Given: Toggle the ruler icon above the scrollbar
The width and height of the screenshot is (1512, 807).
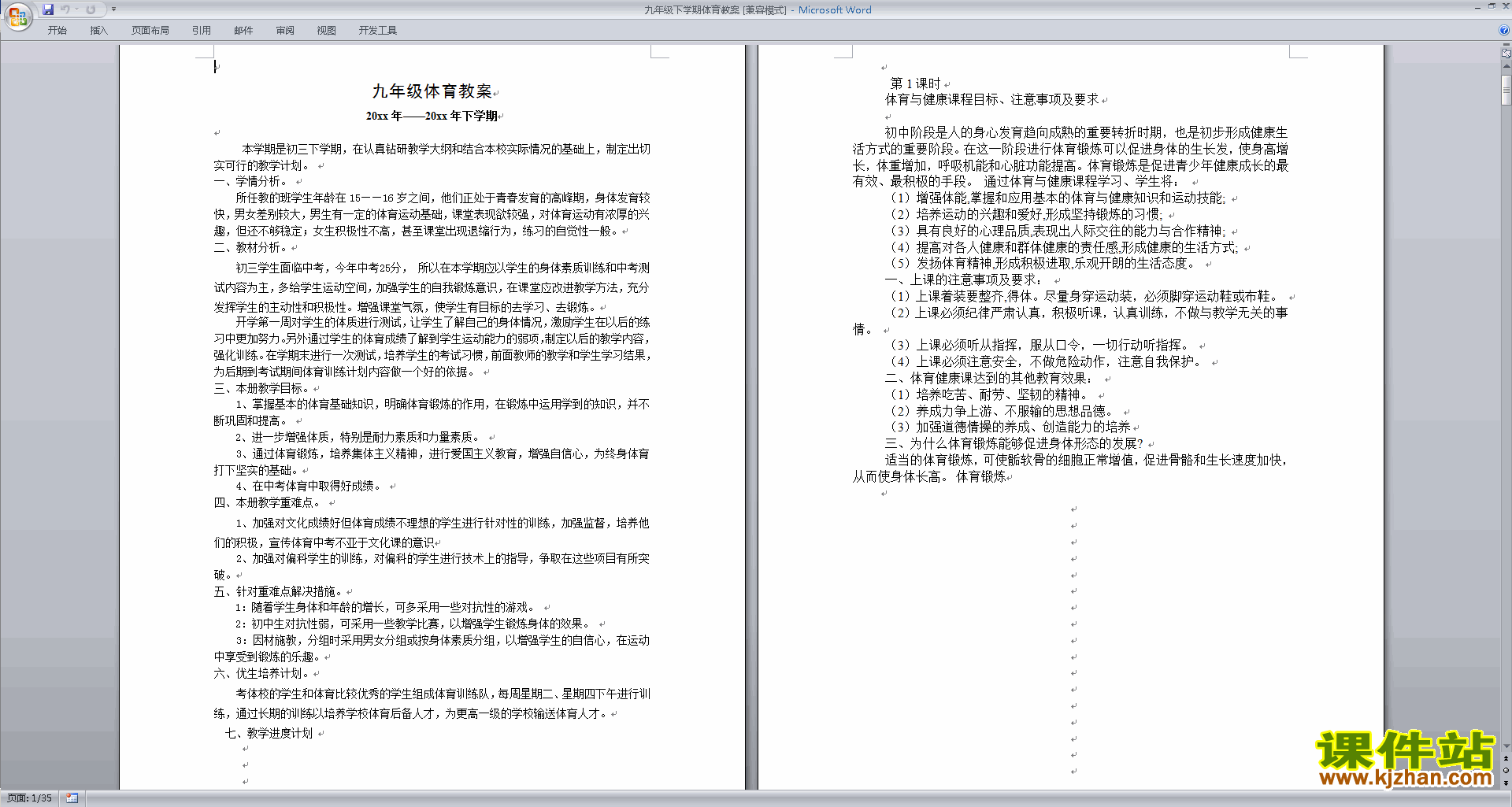Looking at the screenshot, I should click(1506, 54).
